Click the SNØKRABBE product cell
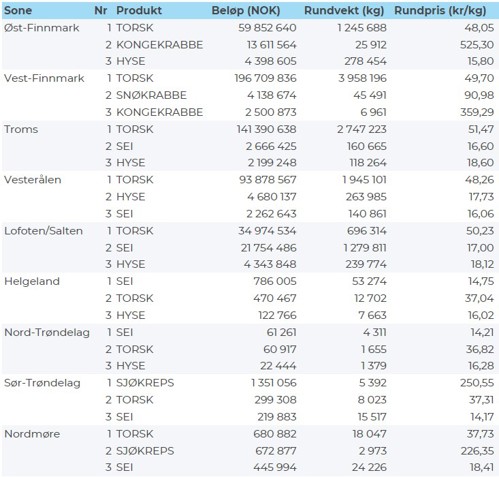Screen dimensions: 499x477 151,95
